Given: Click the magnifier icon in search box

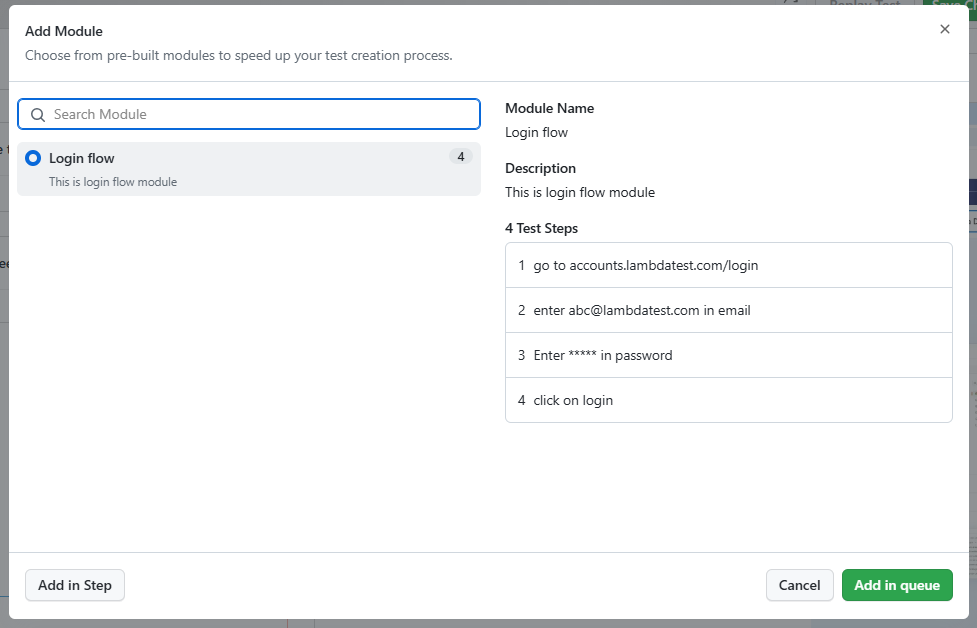Looking at the screenshot, I should pos(38,115).
